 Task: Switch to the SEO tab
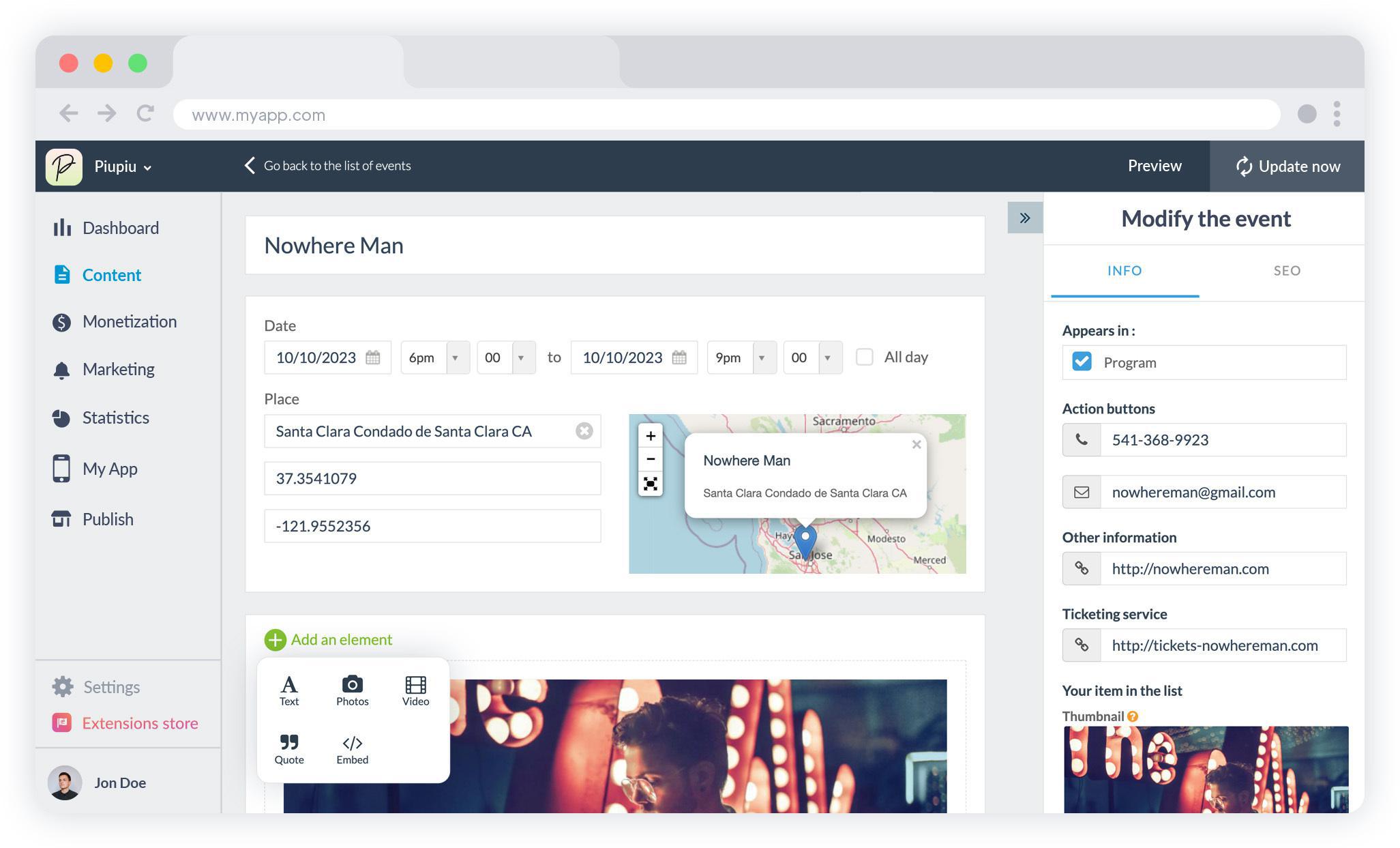coord(1287,270)
